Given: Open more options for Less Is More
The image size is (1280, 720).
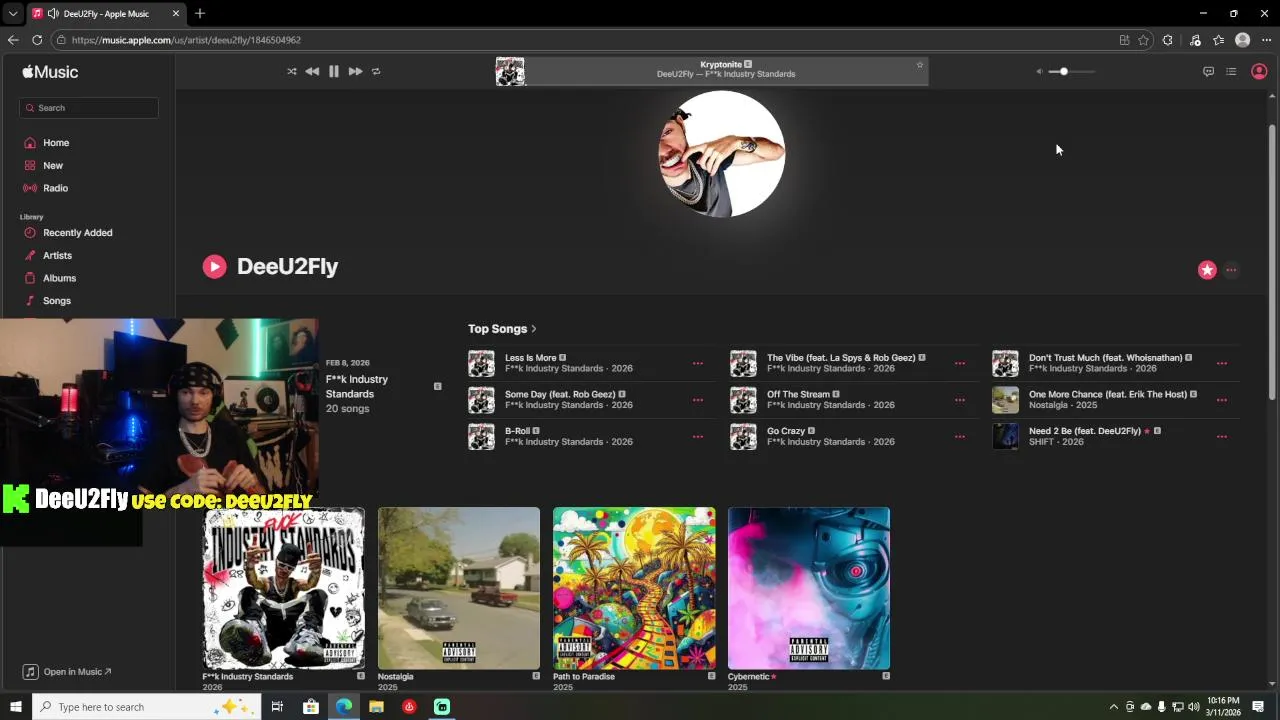Looking at the screenshot, I should [698, 363].
